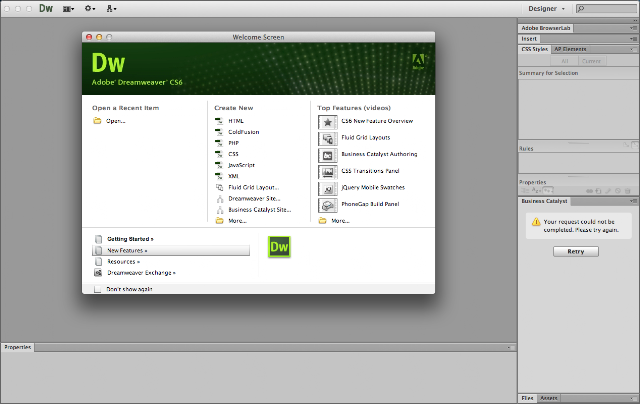The image size is (640, 404).
Task: Click the CSS document icon
Action: 220,154
